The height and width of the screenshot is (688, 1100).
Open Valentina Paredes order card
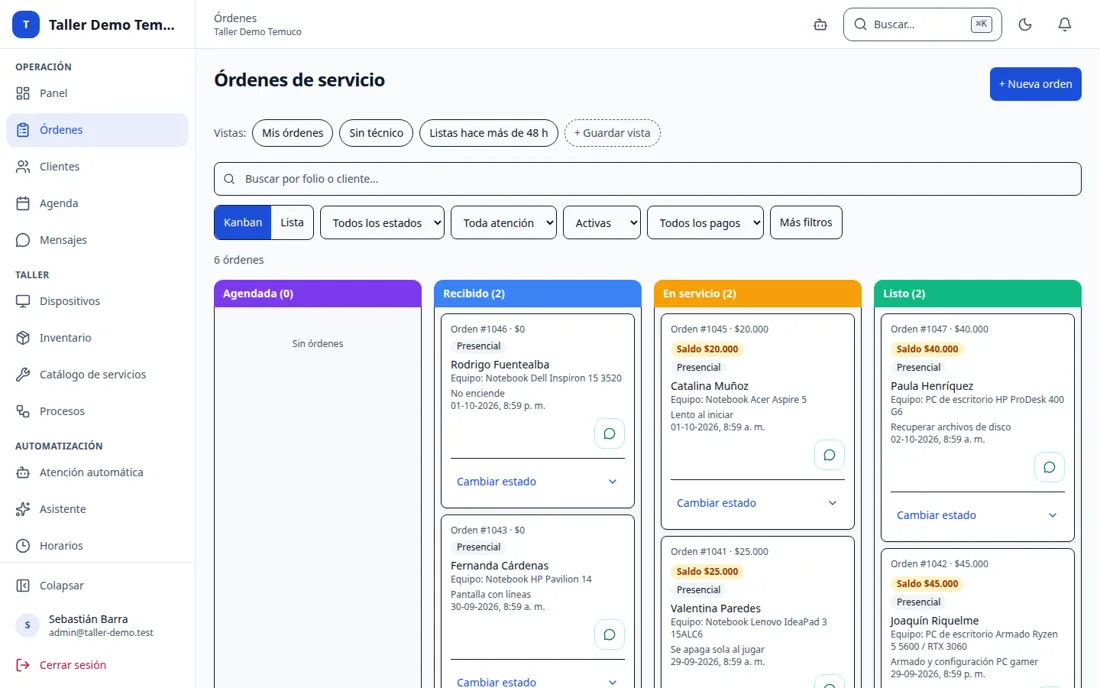pos(758,612)
